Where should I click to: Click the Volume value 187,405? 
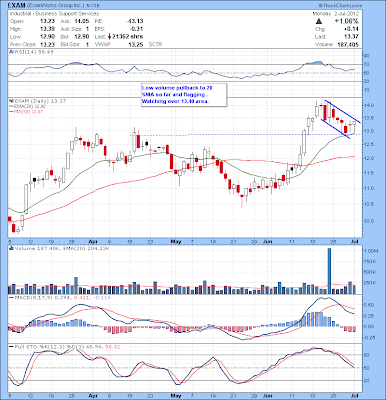click(x=348, y=44)
